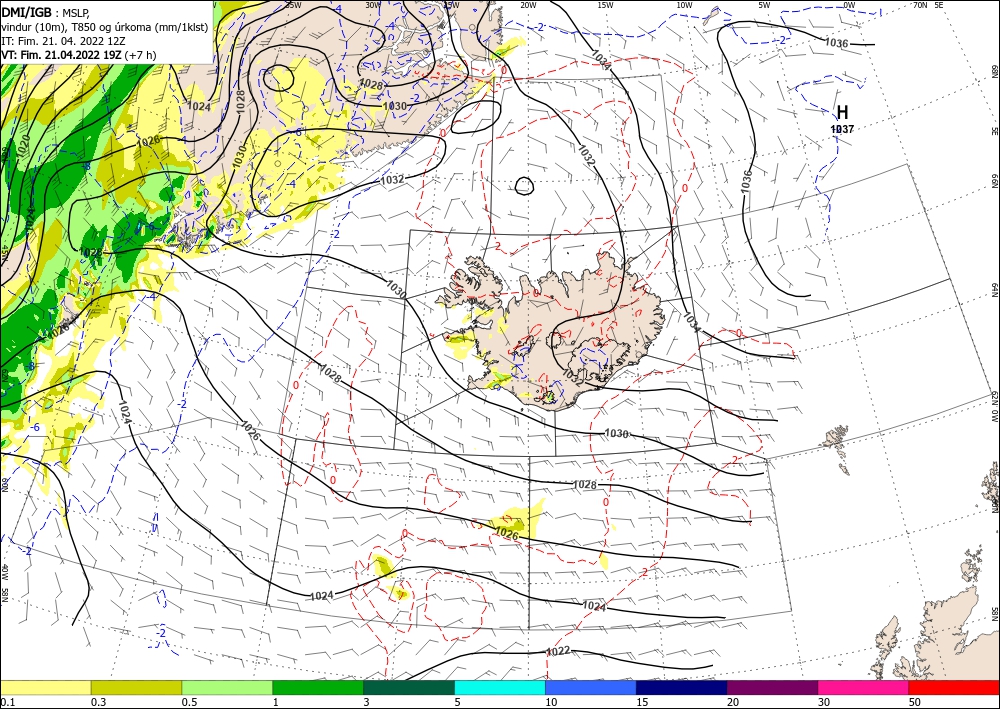This screenshot has height=709, width=1000.
Task: Click the high pressure 'H' symbol
Action: coord(842,113)
